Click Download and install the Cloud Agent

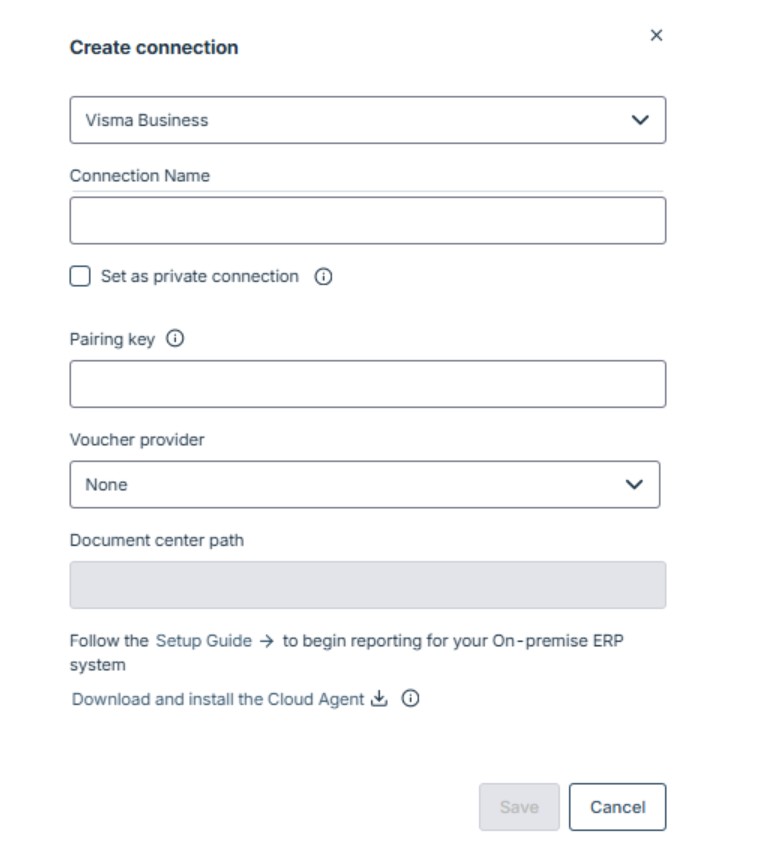pyautogui.click(x=217, y=700)
